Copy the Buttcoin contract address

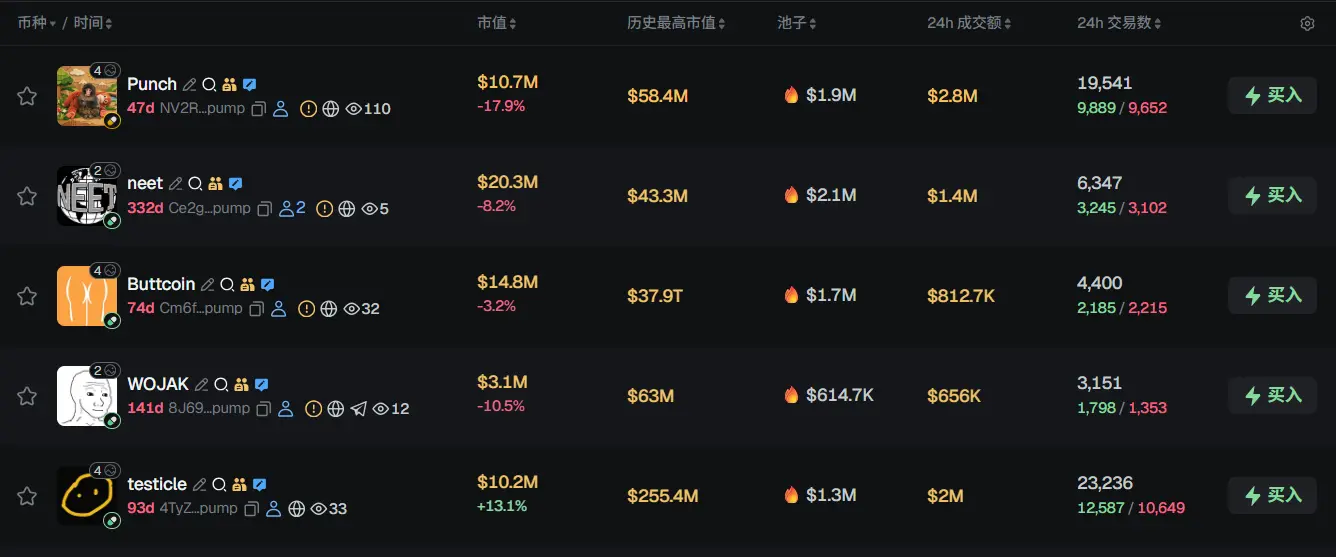[x=257, y=309]
